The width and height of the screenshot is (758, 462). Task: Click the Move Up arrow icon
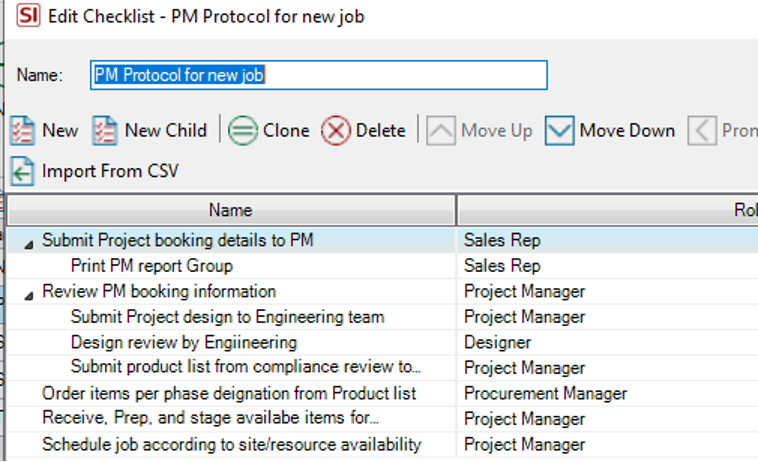440,130
